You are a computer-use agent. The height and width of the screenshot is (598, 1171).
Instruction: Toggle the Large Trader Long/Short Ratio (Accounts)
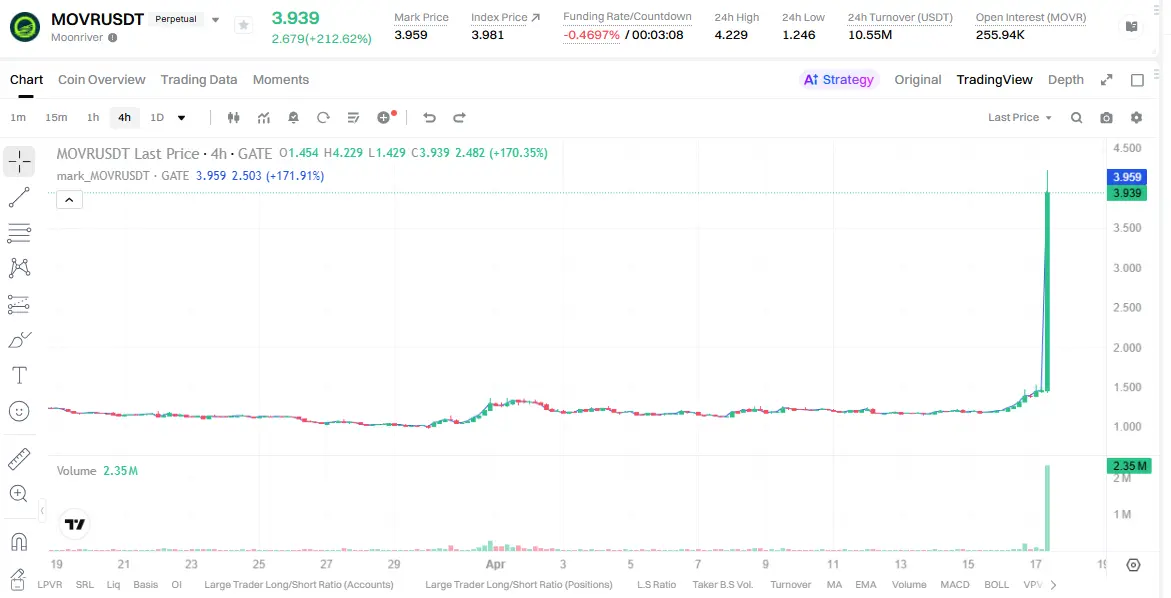tap(299, 585)
